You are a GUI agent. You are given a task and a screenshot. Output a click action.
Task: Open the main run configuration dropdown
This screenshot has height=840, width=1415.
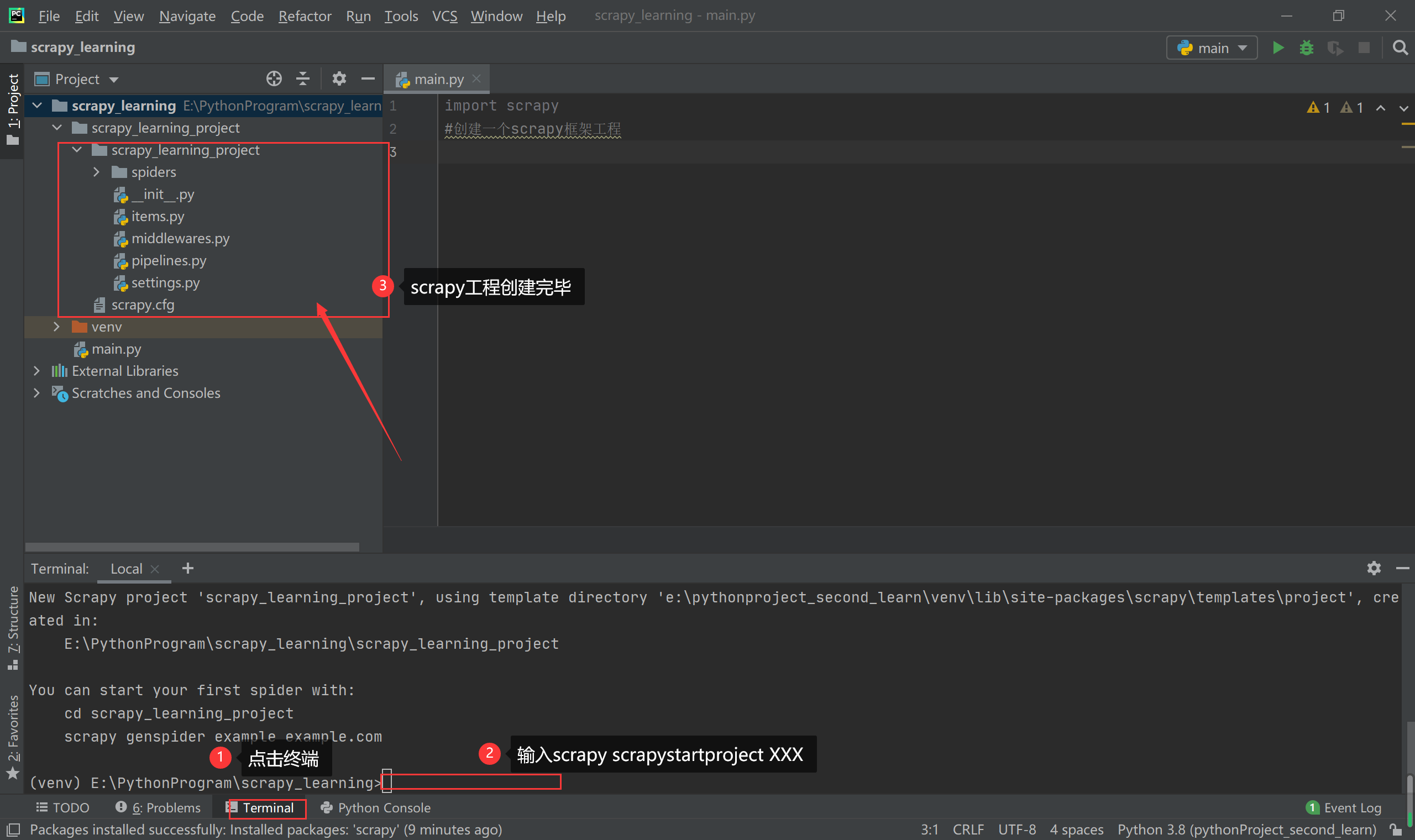[x=1212, y=48]
